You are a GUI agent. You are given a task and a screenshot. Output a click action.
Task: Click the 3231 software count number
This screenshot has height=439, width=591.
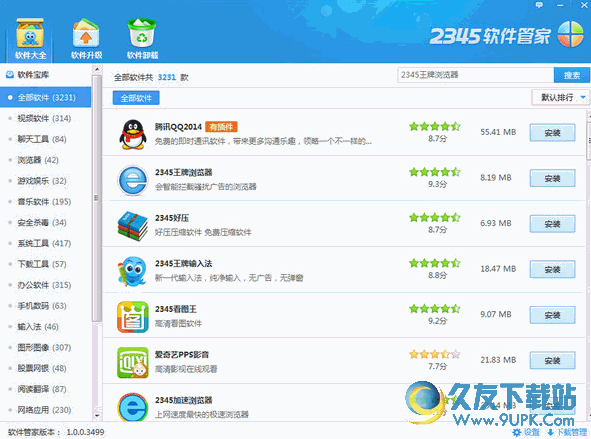[167, 77]
